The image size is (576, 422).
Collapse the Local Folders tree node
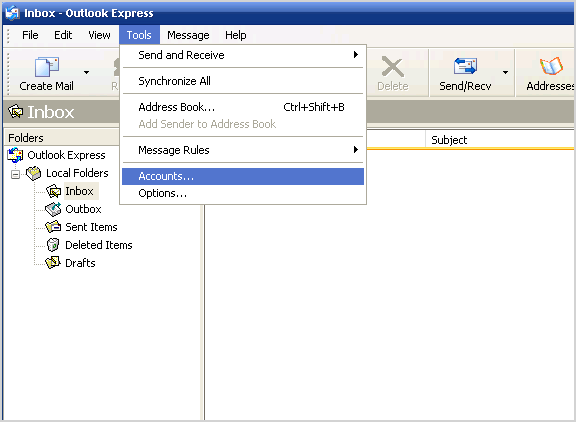click(x=15, y=174)
